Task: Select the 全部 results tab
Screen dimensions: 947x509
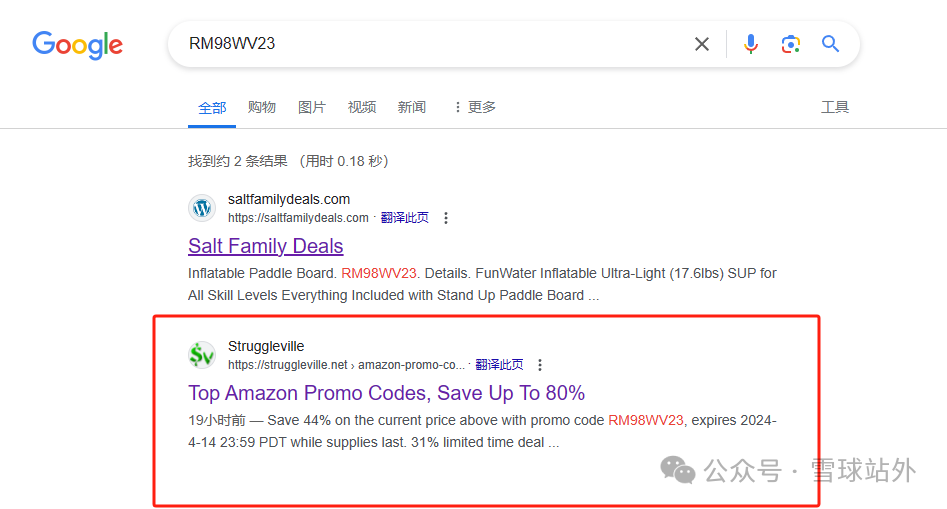Action: pyautogui.click(x=212, y=107)
